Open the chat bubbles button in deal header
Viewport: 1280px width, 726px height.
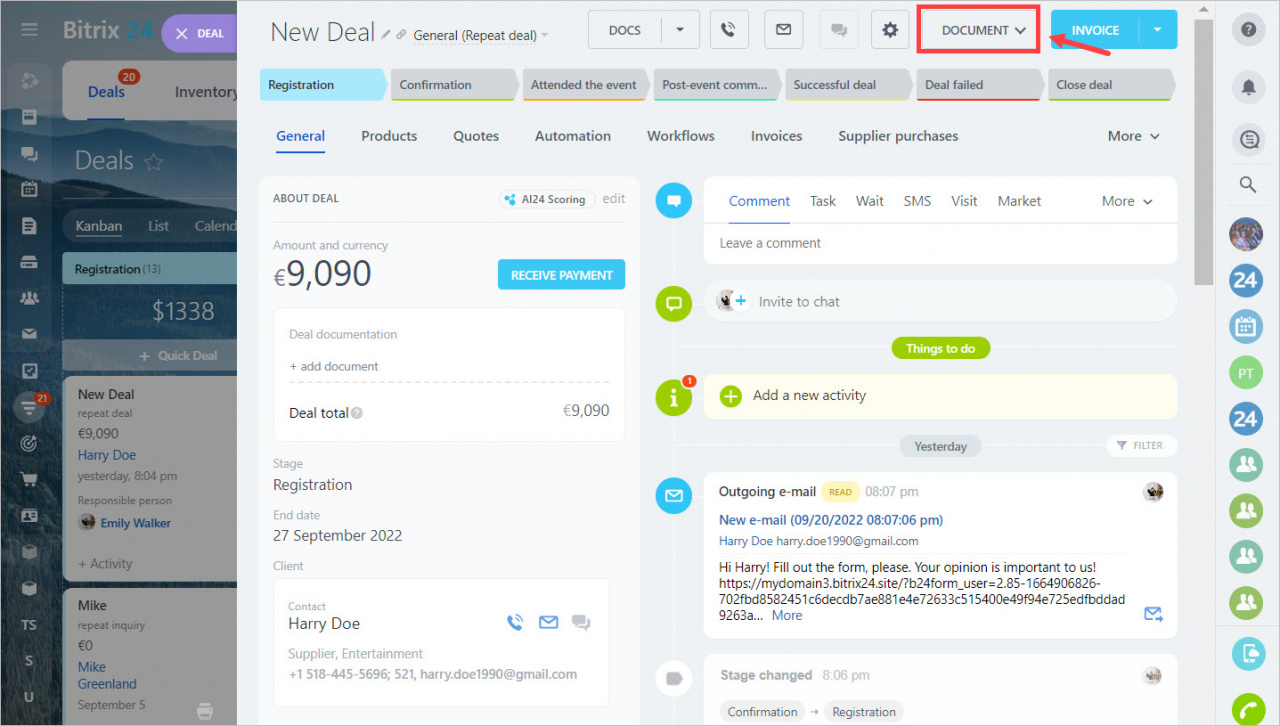837,30
